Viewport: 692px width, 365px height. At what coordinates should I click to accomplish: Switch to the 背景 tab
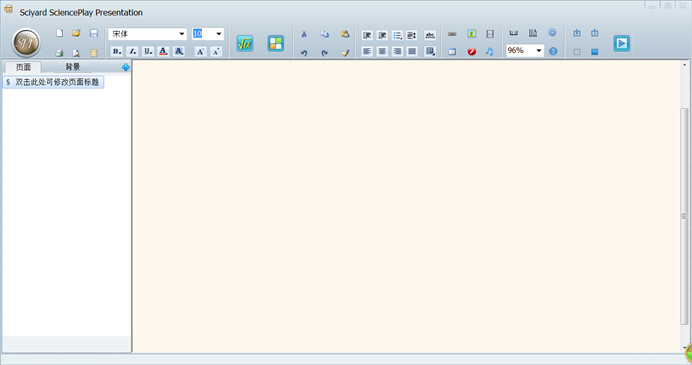pos(73,67)
